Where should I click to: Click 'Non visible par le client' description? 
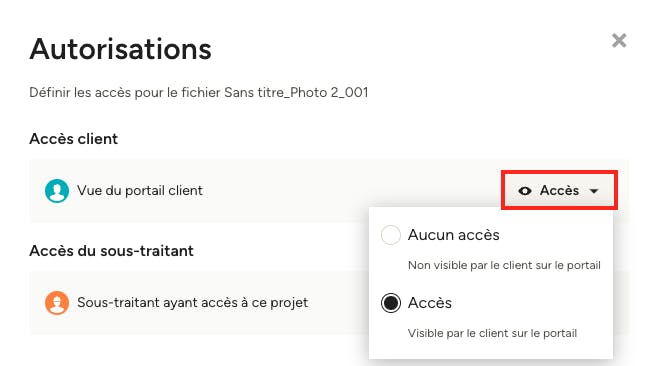(x=504, y=265)
